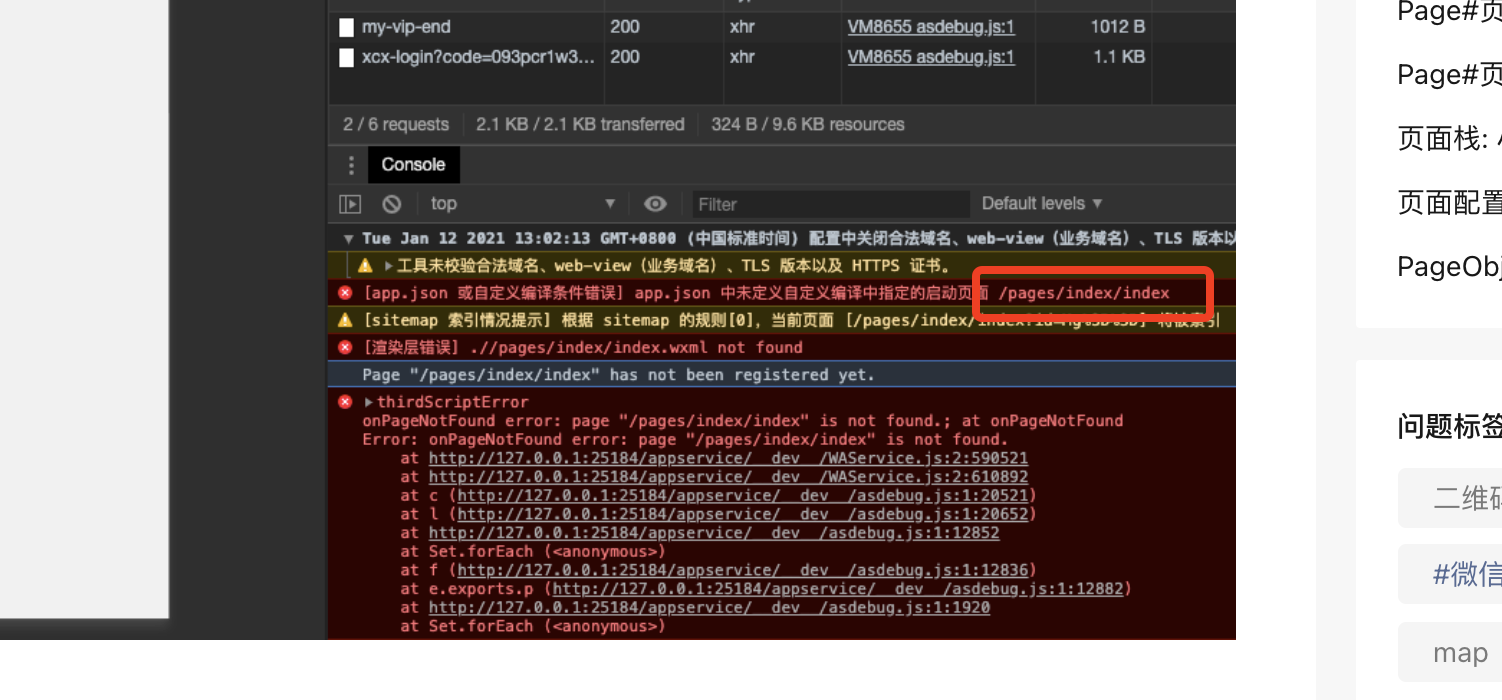Image resolution: width=1502 pixels, height=700 pixels.
Task: Click the xhr type cell of my-vip-end
Action: [x=742, y=27]
